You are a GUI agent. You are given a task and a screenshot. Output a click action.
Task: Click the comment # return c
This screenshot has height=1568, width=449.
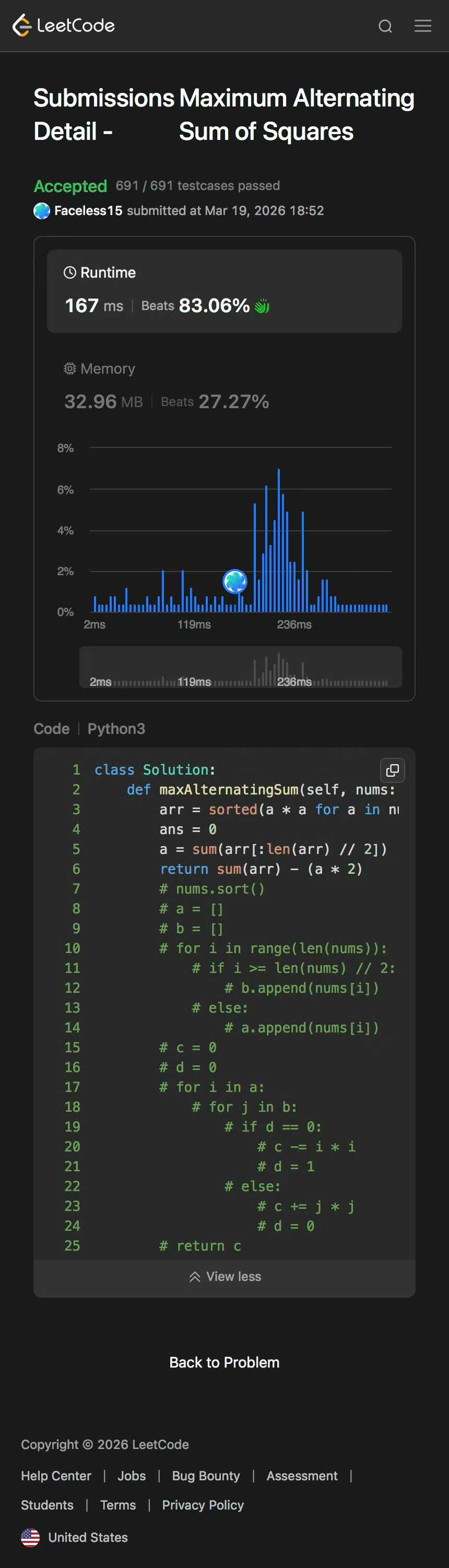point(200,1246)
